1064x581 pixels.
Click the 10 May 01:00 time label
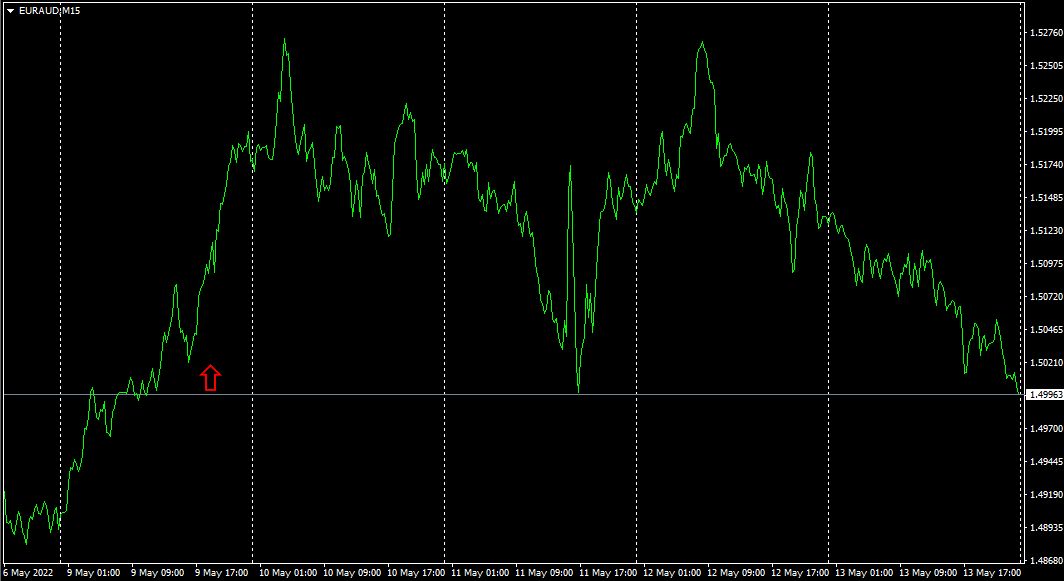(x=288, y=573)
